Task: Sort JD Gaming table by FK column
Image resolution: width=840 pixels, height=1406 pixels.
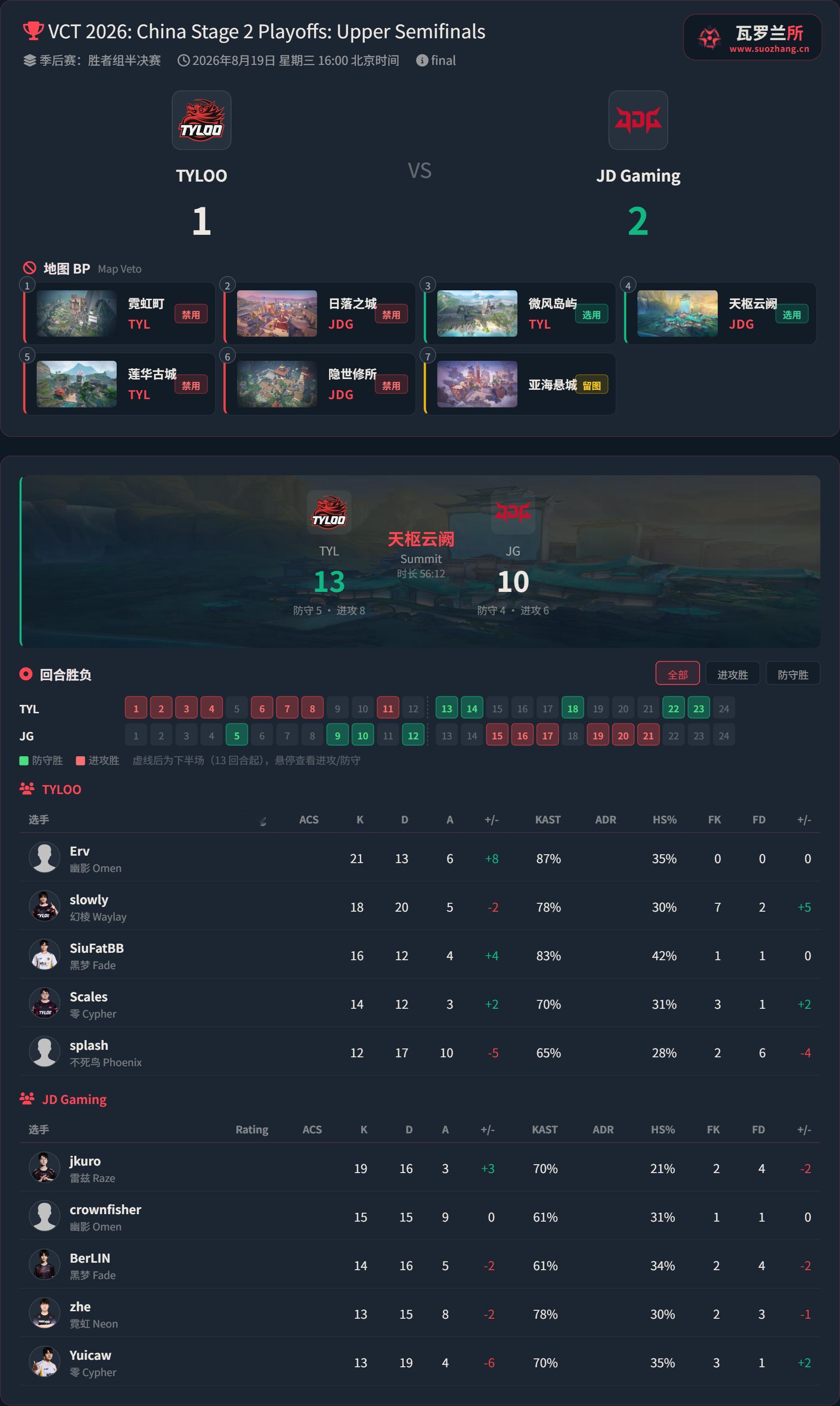Action: click(x=713, y=1129)
